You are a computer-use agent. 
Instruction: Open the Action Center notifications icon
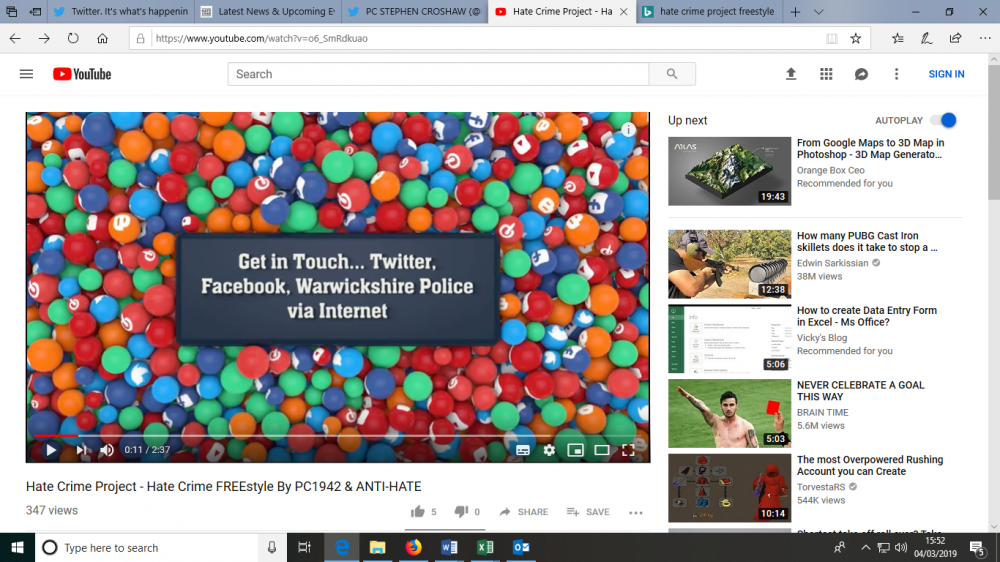(x=977, y=547)
